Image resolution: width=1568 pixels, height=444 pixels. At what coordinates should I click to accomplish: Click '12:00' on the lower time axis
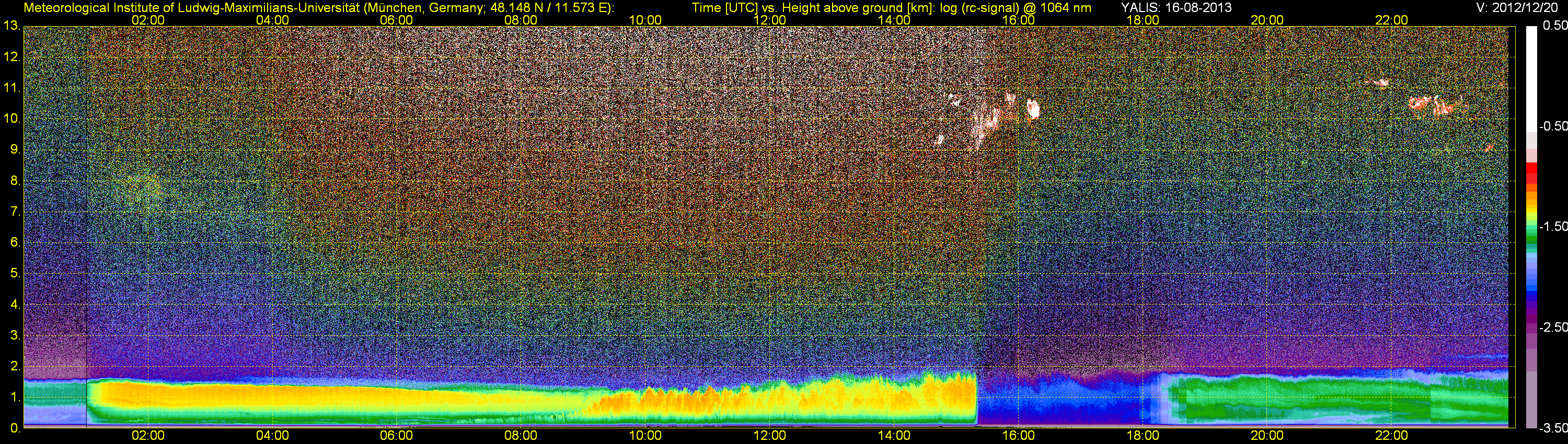coord(769,436)
